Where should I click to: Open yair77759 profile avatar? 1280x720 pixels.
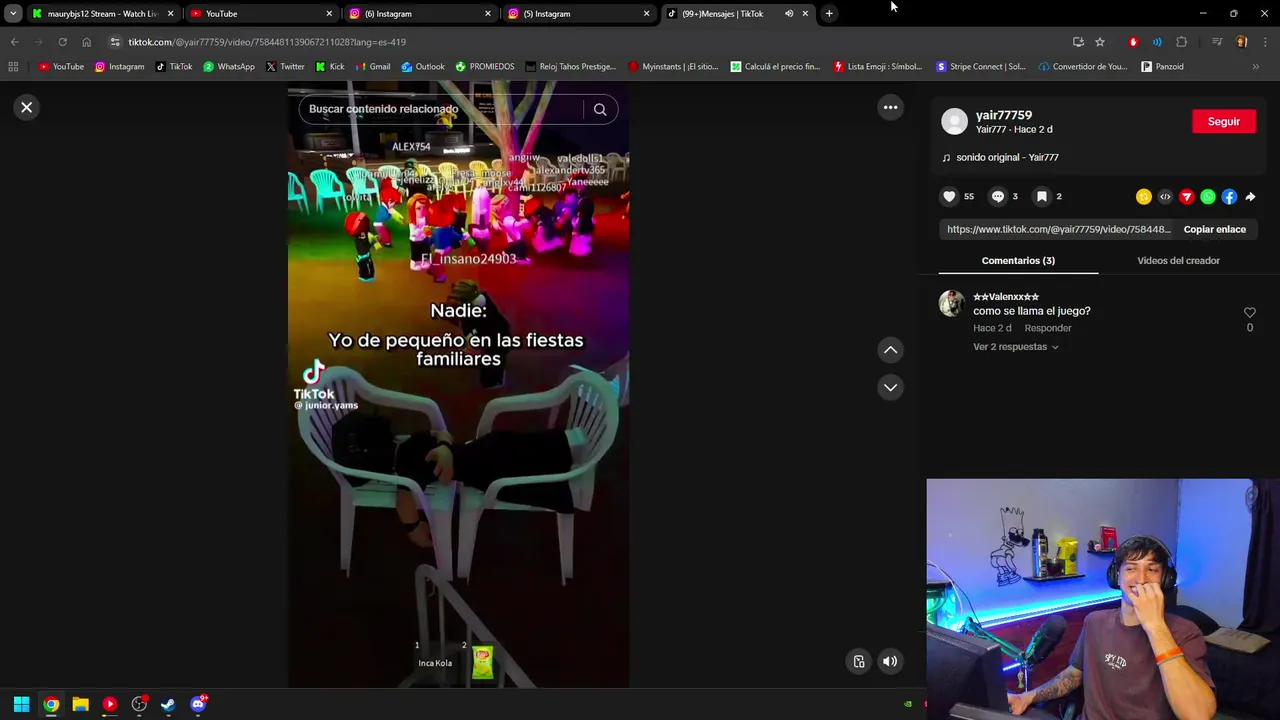955,121
